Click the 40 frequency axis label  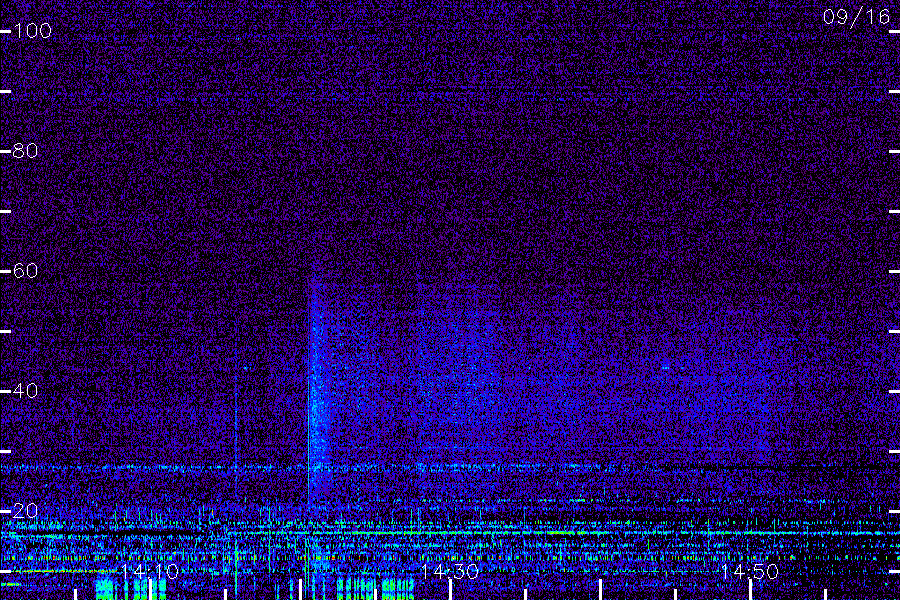pos(26,390)
